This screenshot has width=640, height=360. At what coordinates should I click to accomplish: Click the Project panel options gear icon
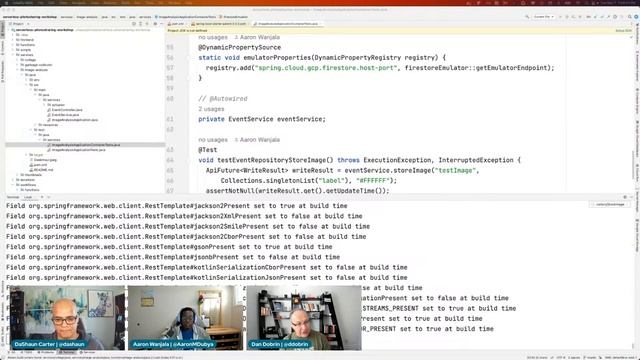(155, 24)
